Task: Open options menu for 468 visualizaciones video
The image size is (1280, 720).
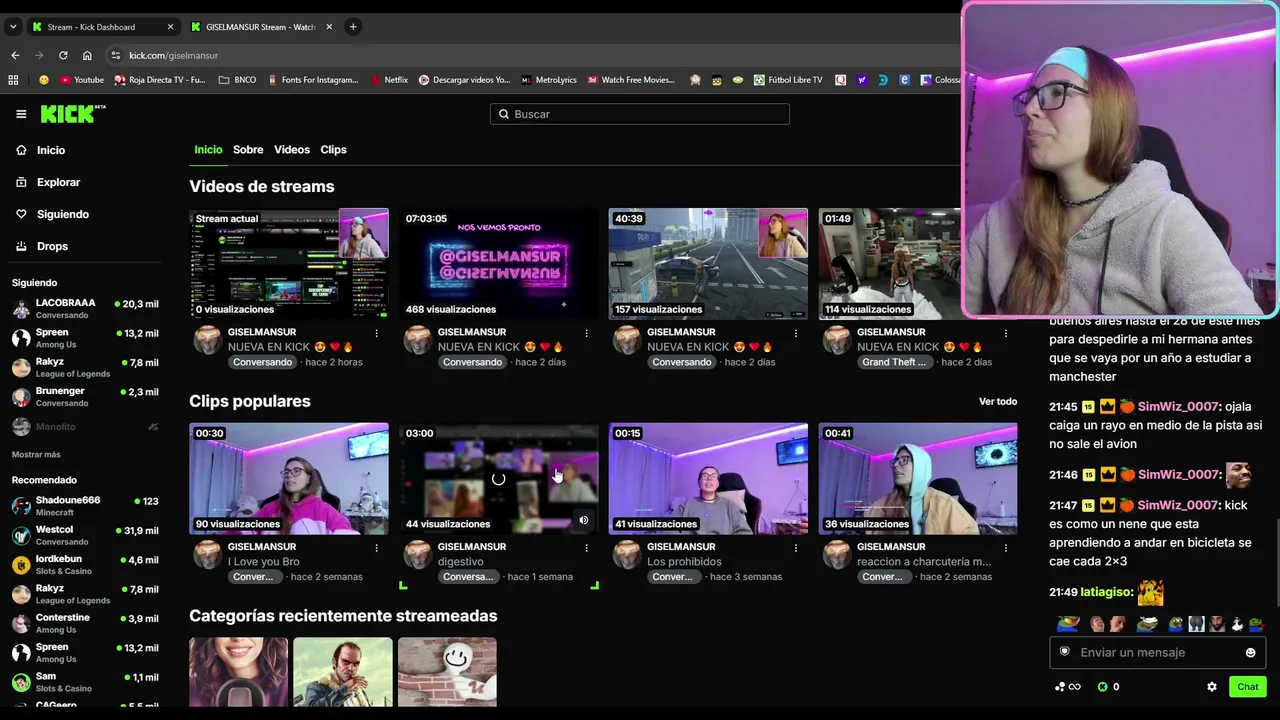Action: (x=587, y=333)
